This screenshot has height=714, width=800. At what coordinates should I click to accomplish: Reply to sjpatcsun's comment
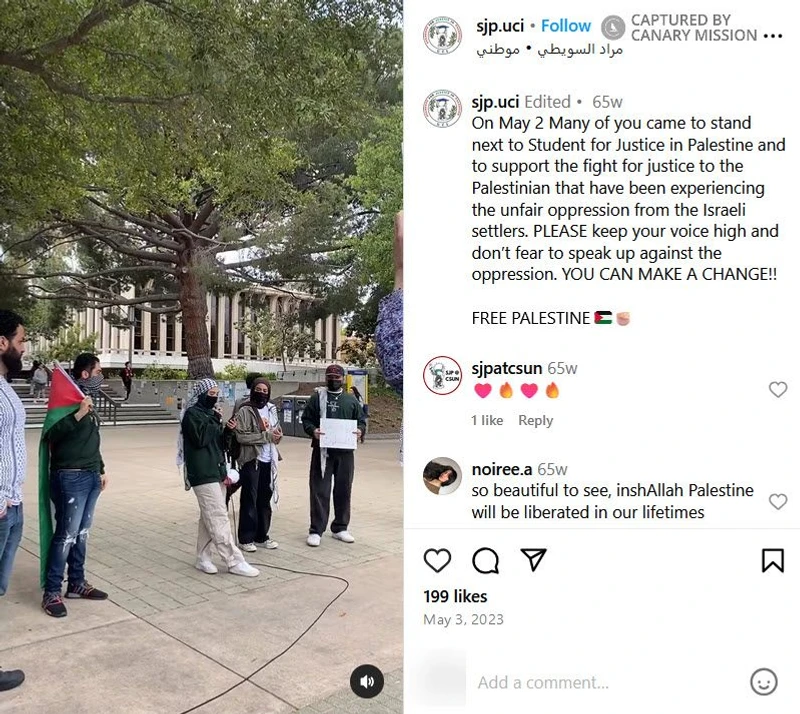coord(535,420)
